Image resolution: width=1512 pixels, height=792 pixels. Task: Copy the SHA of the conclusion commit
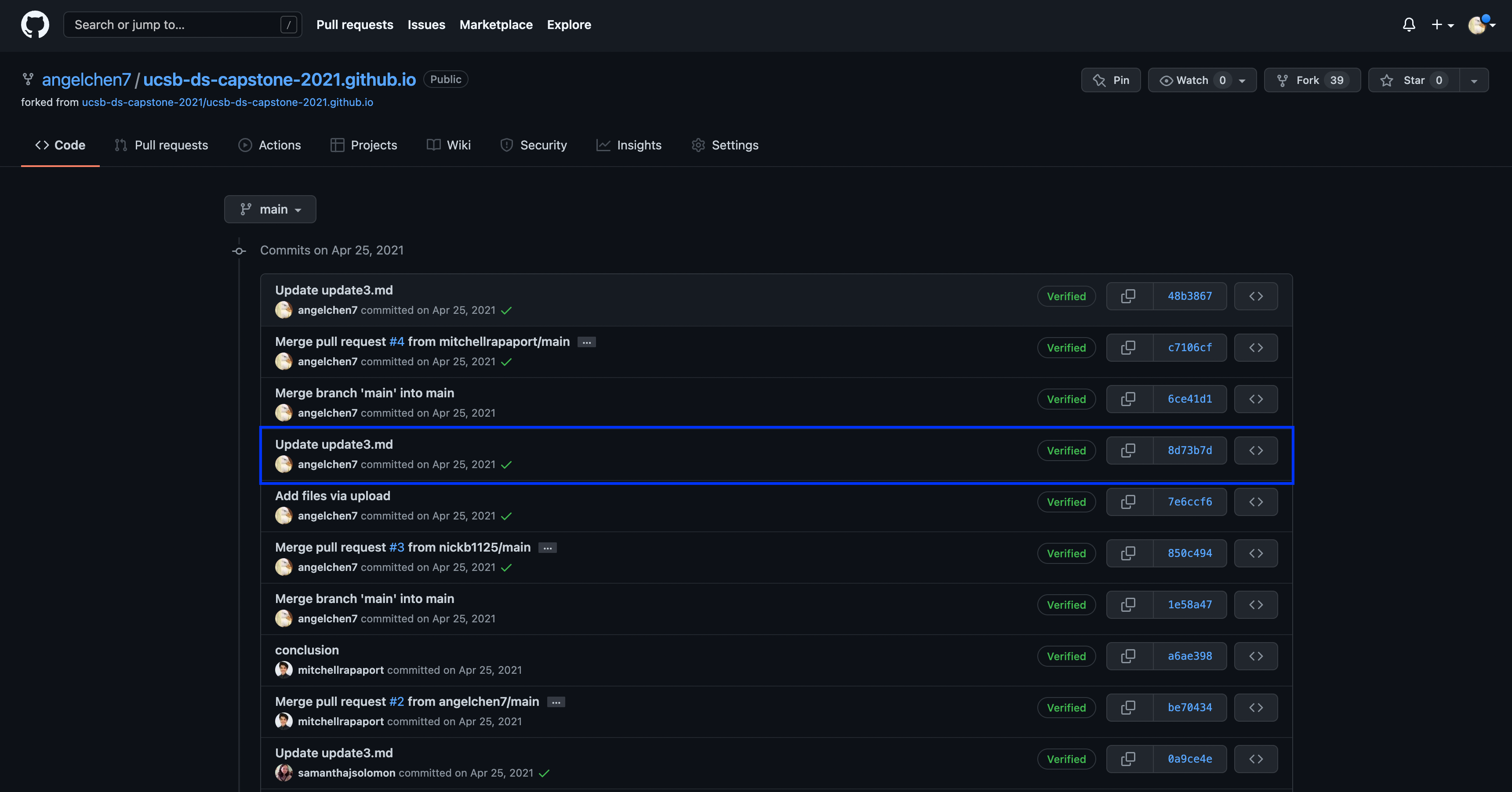click(x=1129, y=656)
